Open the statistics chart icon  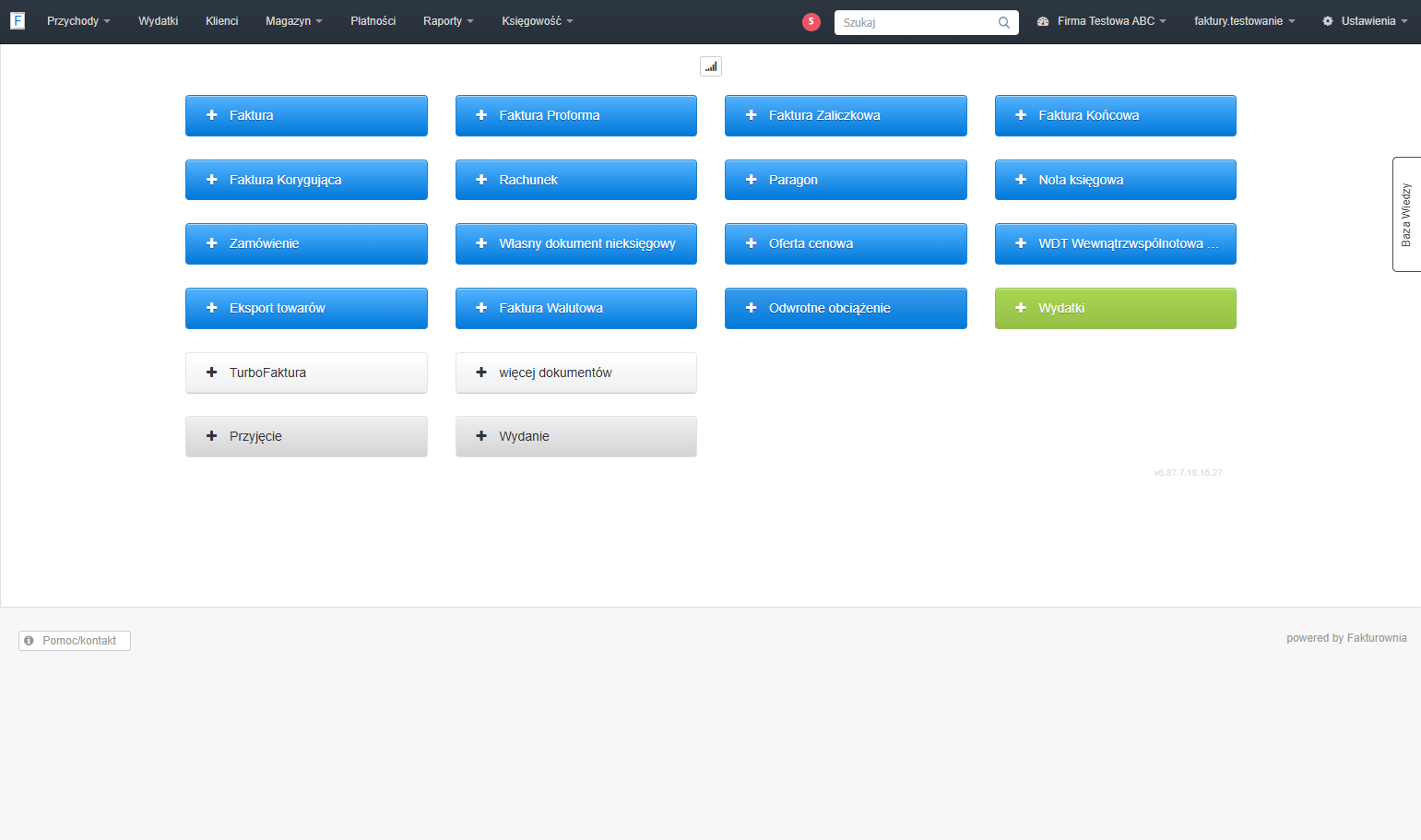[711, 66]
